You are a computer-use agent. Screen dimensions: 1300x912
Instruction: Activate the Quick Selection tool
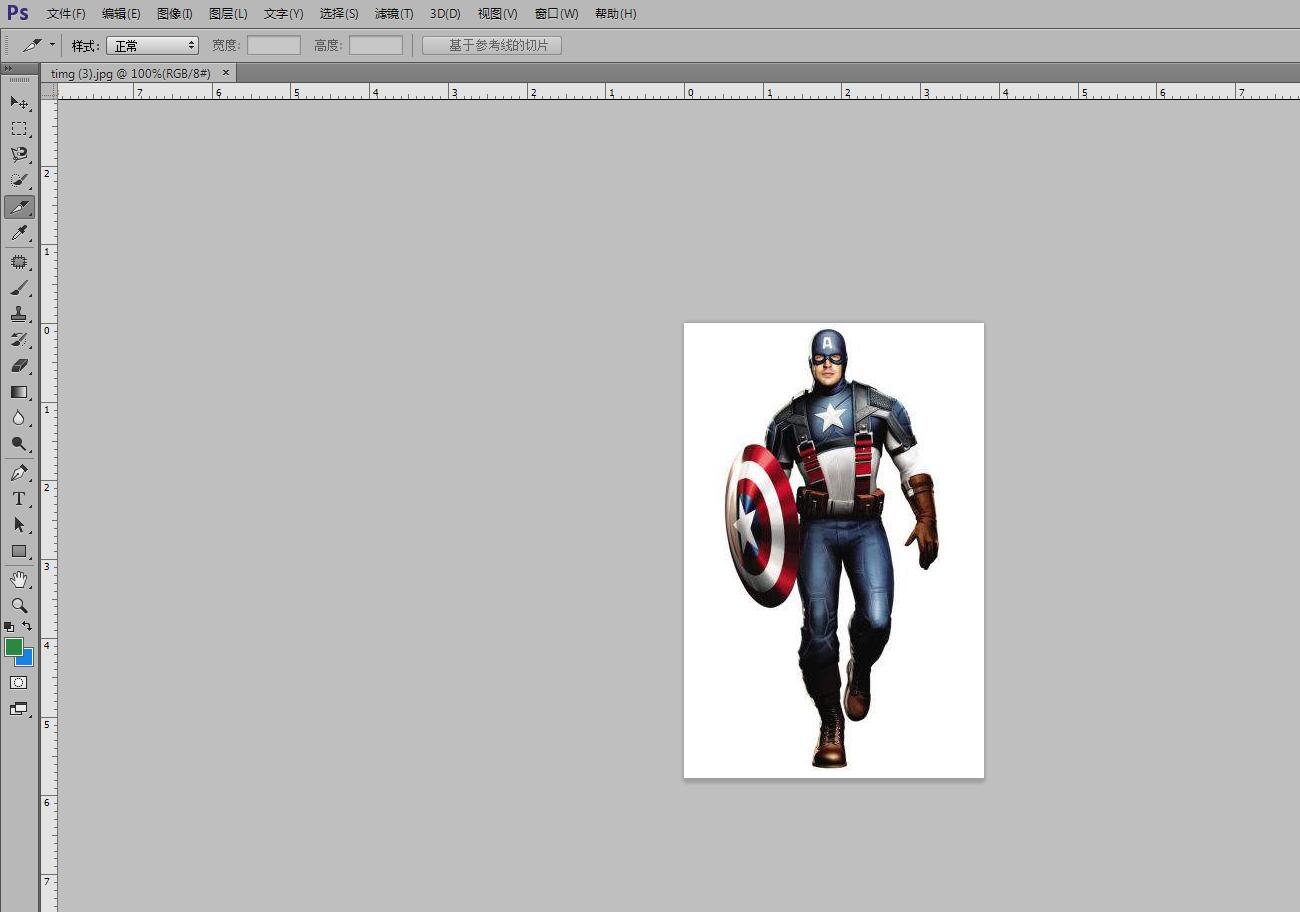(19, 180)
